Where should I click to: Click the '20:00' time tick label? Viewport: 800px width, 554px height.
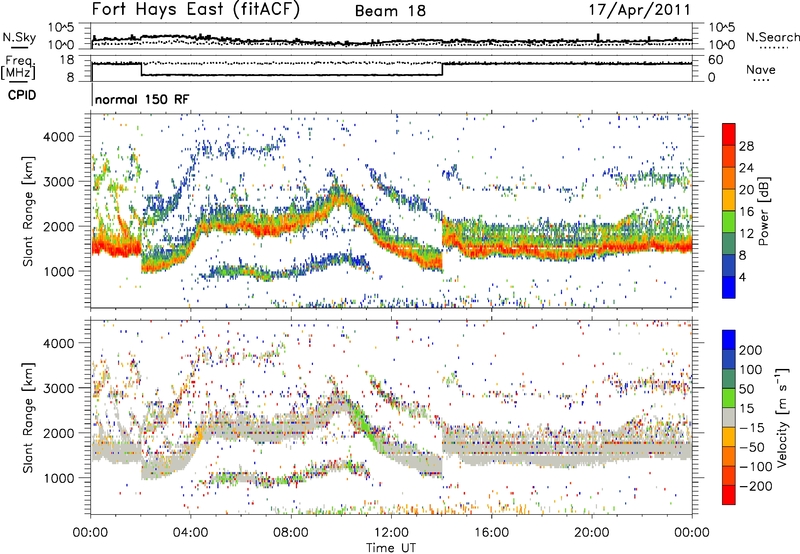591,533
